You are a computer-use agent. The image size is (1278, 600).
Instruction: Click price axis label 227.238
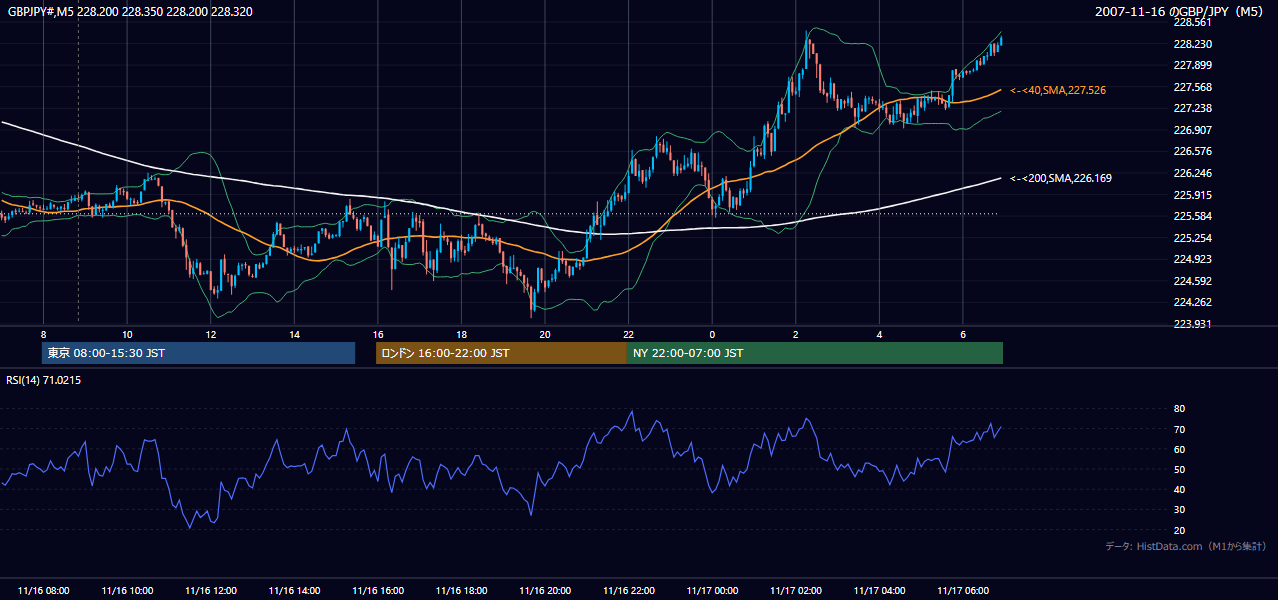1191,108
